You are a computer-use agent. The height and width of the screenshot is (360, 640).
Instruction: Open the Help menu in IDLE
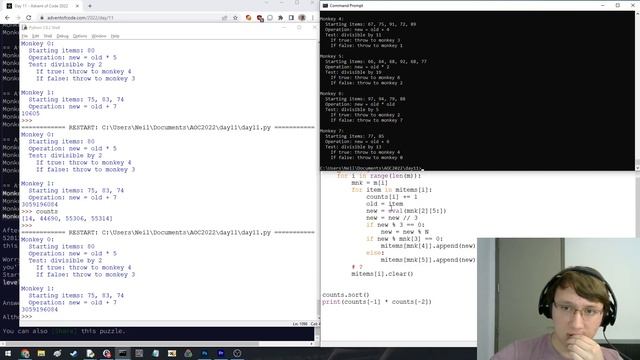115,36
